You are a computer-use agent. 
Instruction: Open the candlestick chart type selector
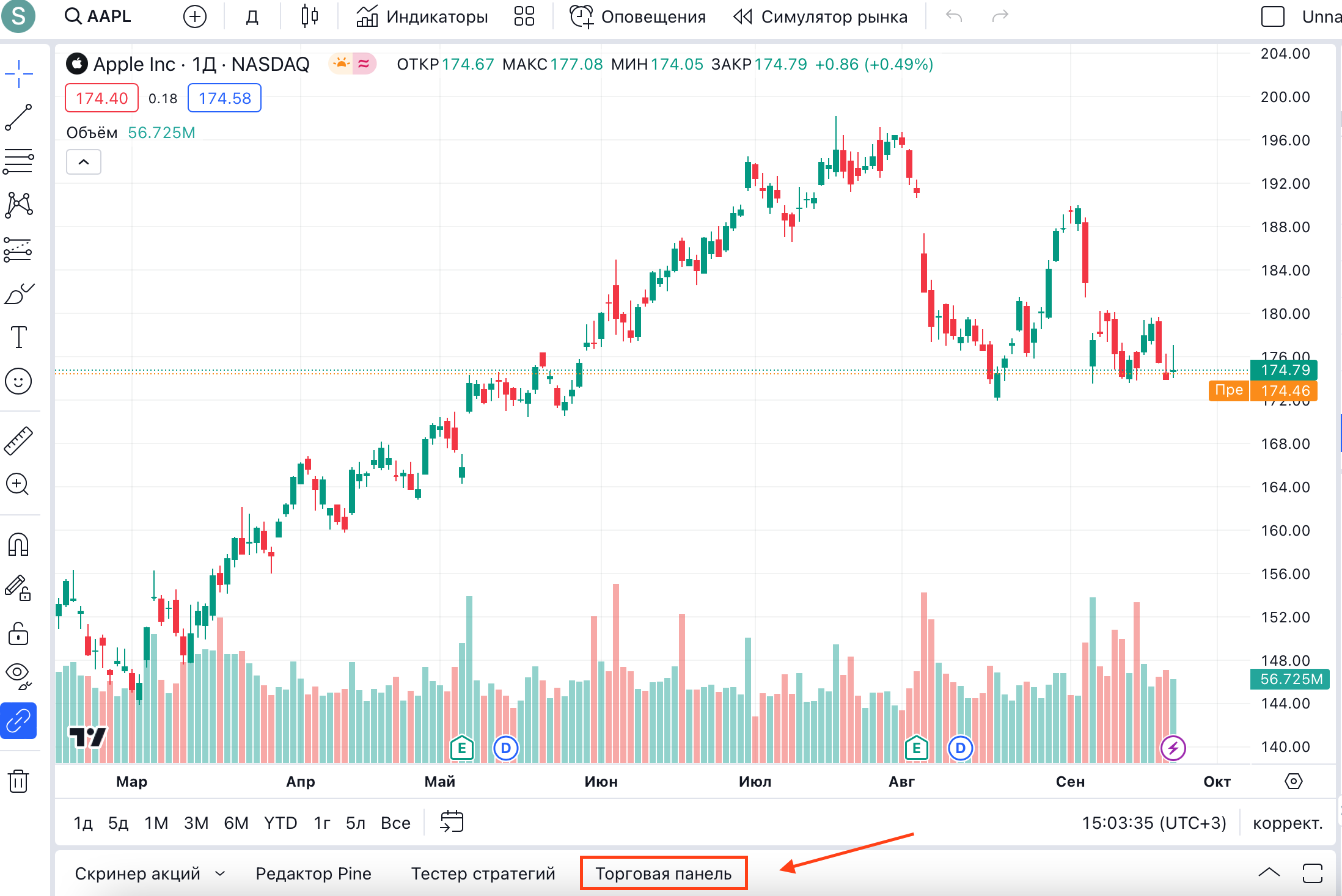(x=310, y=16)
